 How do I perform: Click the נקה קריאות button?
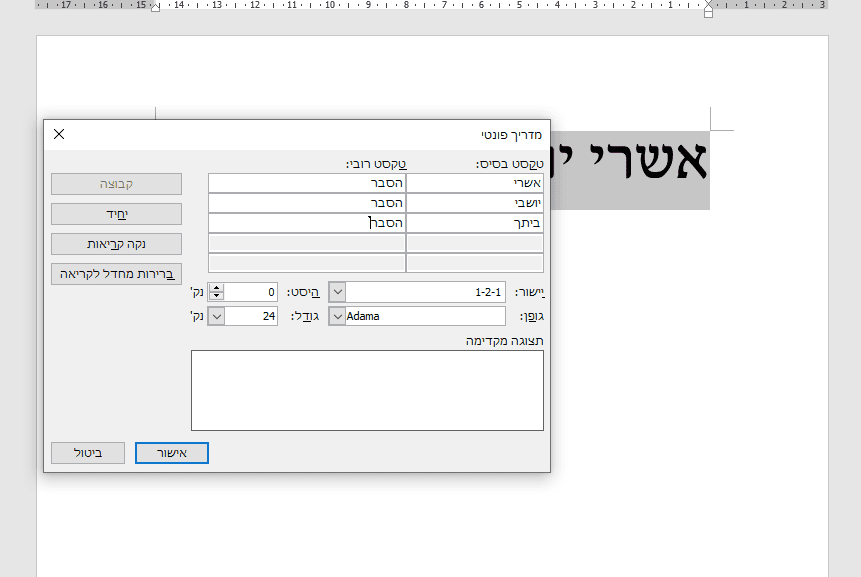tap(116, 244)
